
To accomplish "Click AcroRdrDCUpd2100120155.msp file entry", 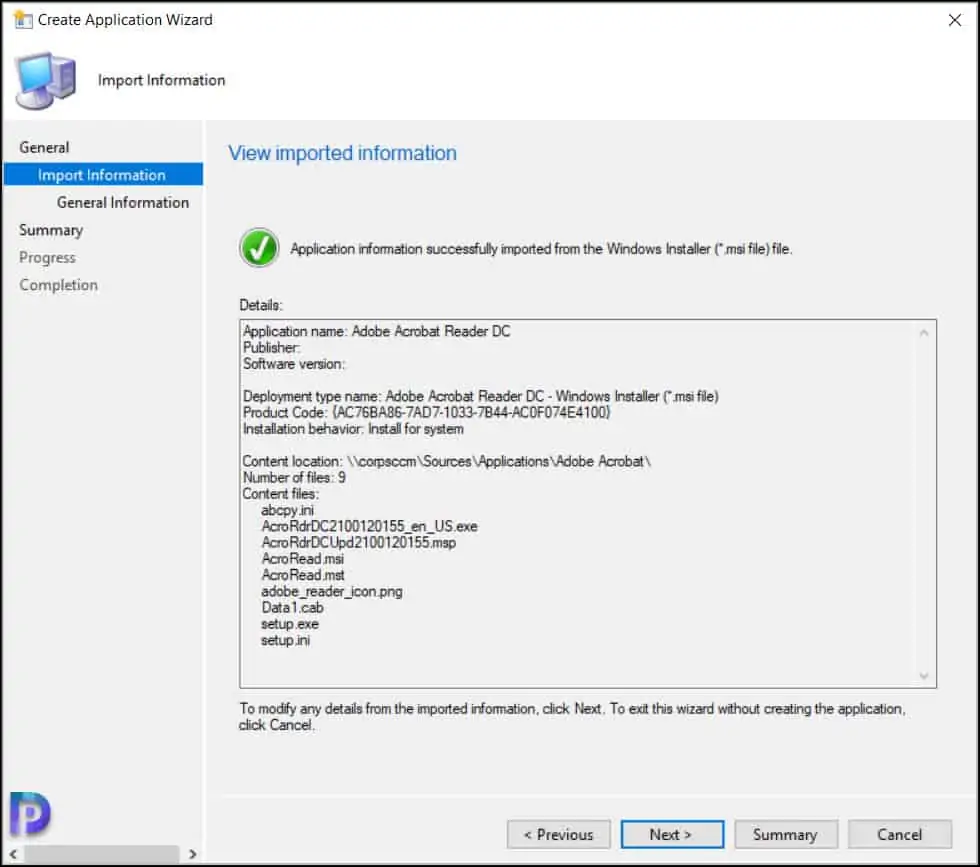I will 359,543.
